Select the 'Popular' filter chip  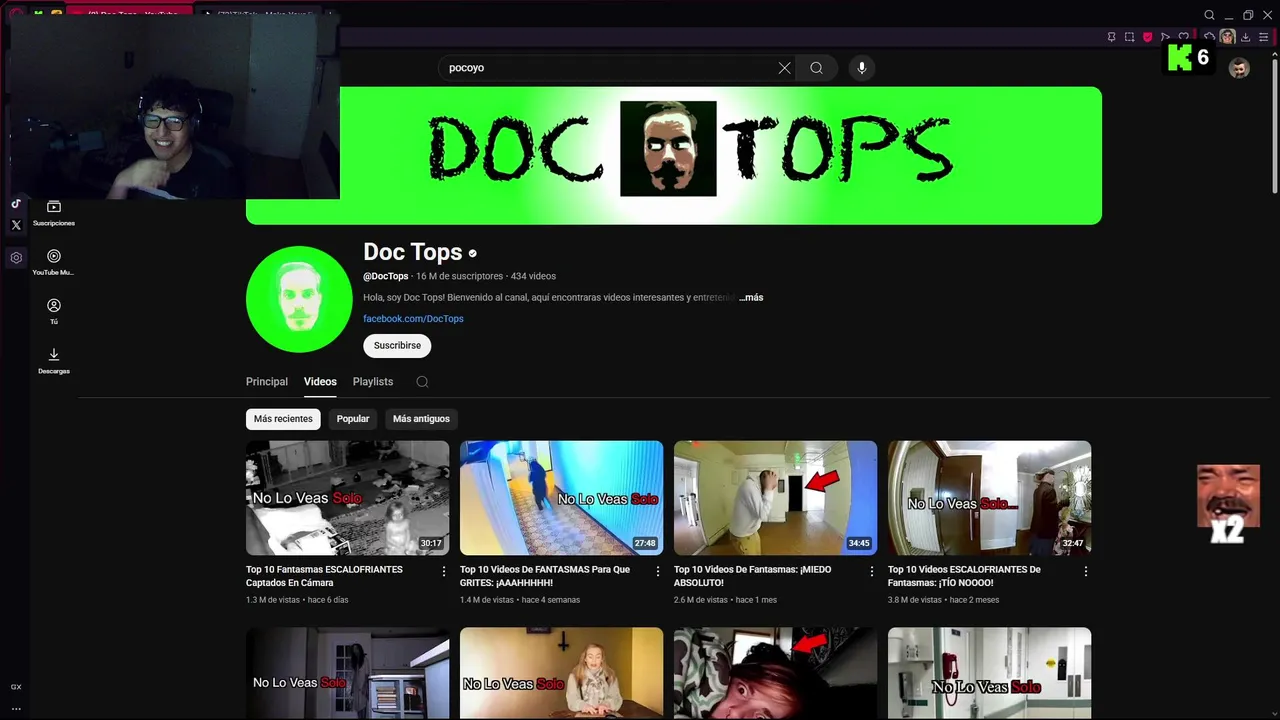pos(353,419)
